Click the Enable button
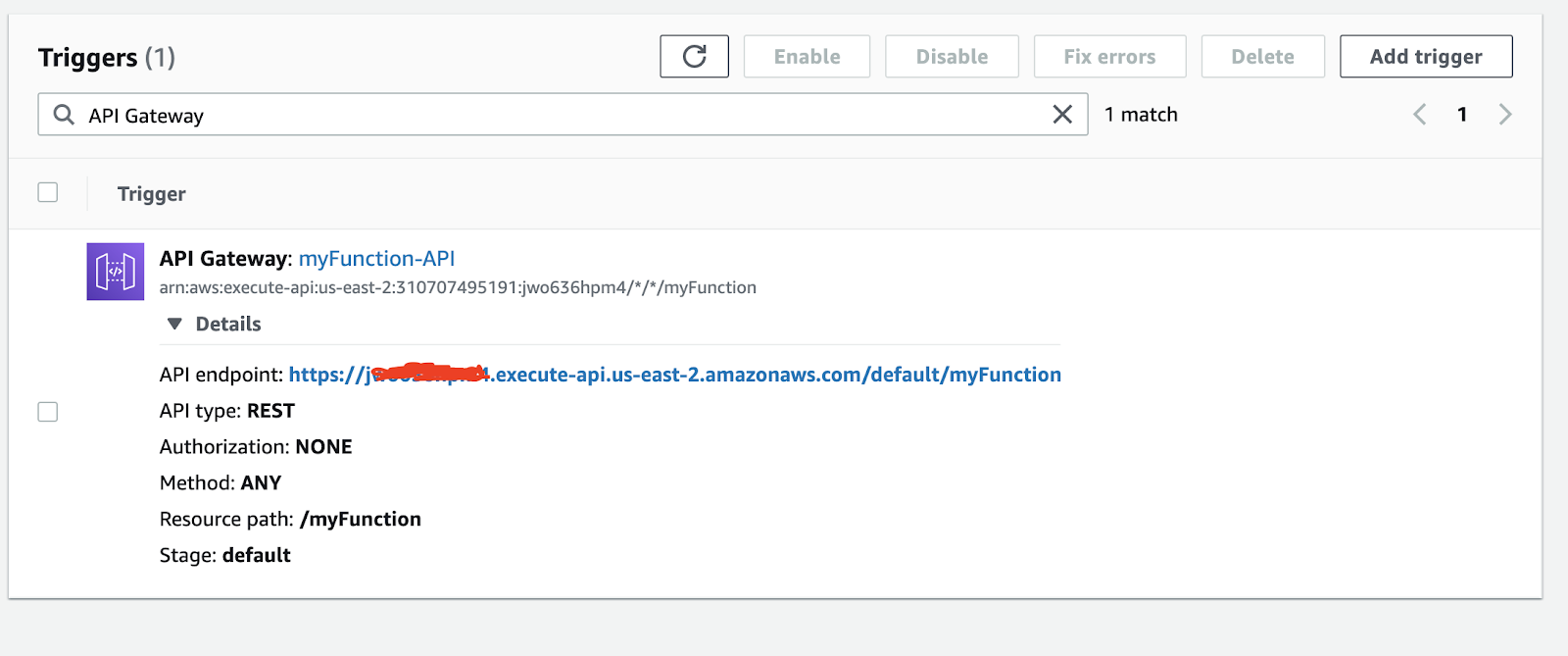1568x656 pixels. click(807, 56)
